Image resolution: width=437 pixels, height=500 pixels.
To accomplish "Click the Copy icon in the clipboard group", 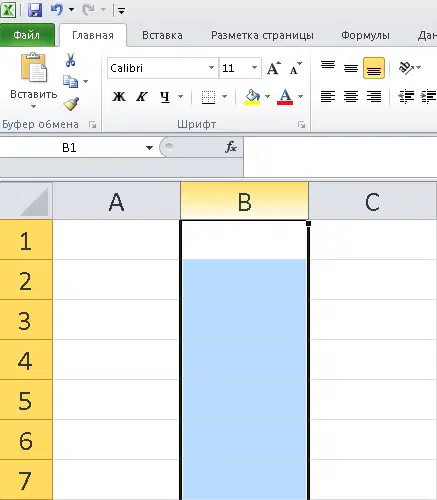I will pyautogui.click(x=70, y=81).
